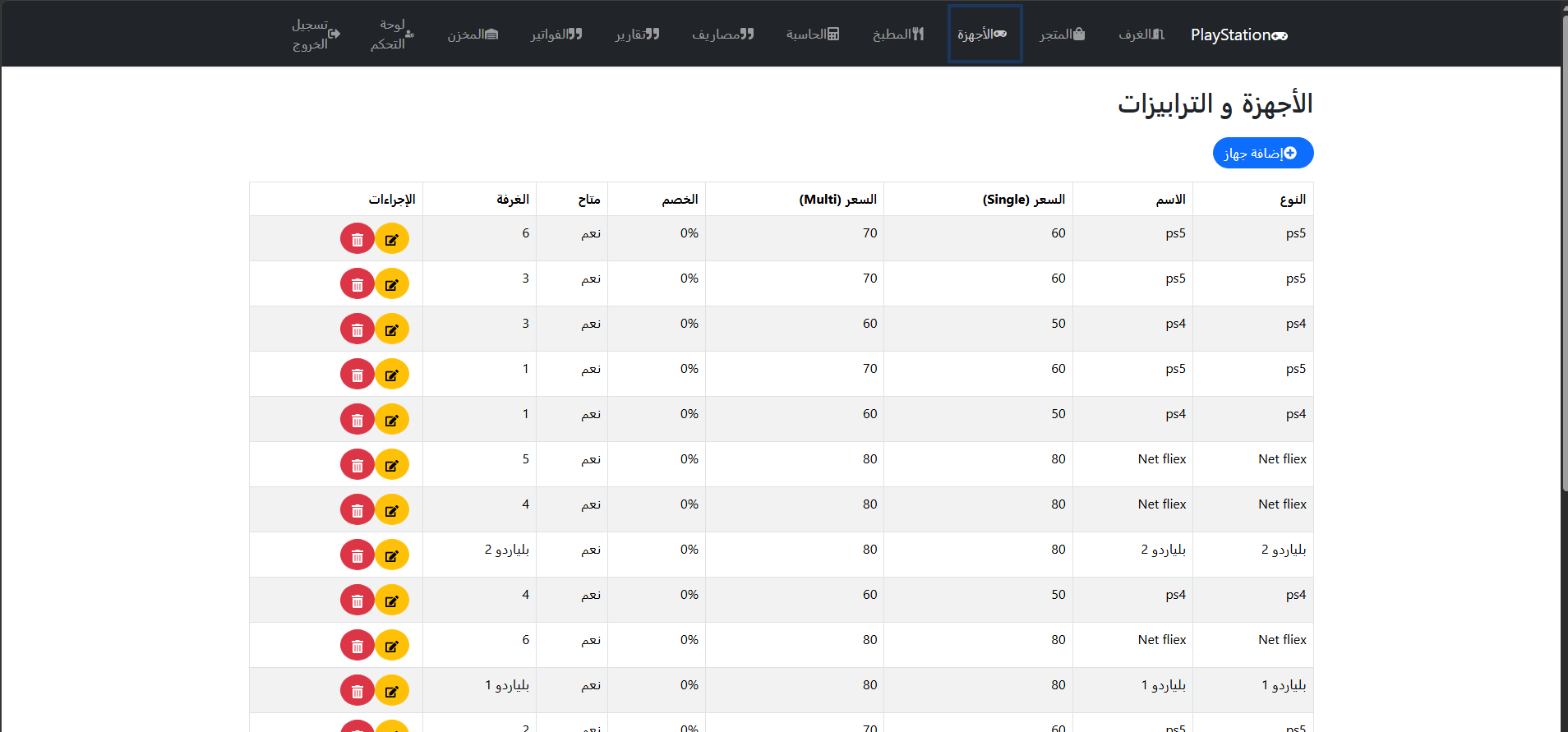Click Net fliex name in room 5 row

coord(1162,459)
